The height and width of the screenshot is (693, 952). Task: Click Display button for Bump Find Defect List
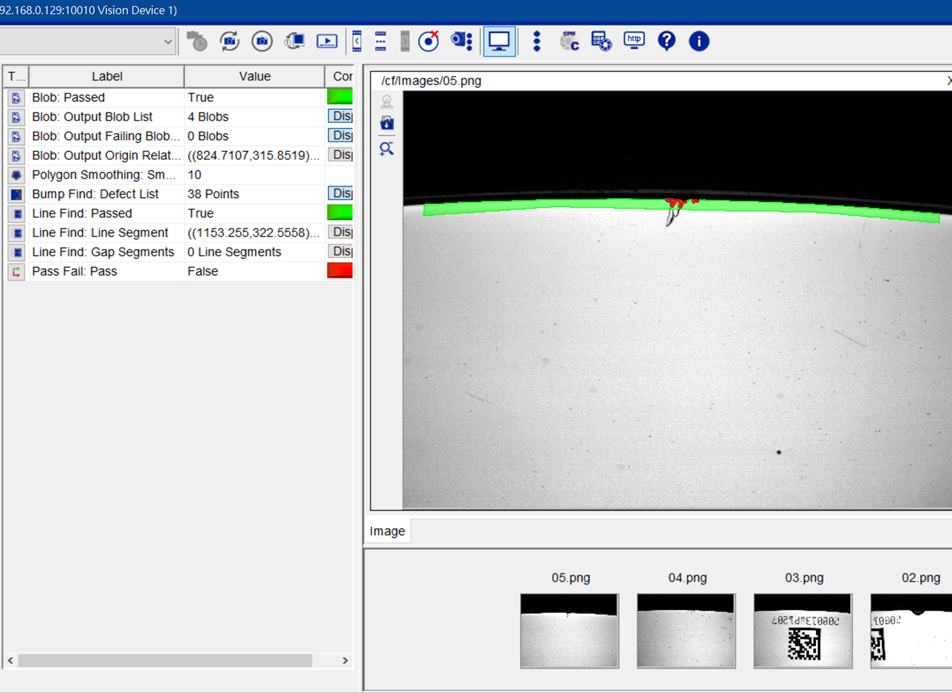tap(340, 194)
